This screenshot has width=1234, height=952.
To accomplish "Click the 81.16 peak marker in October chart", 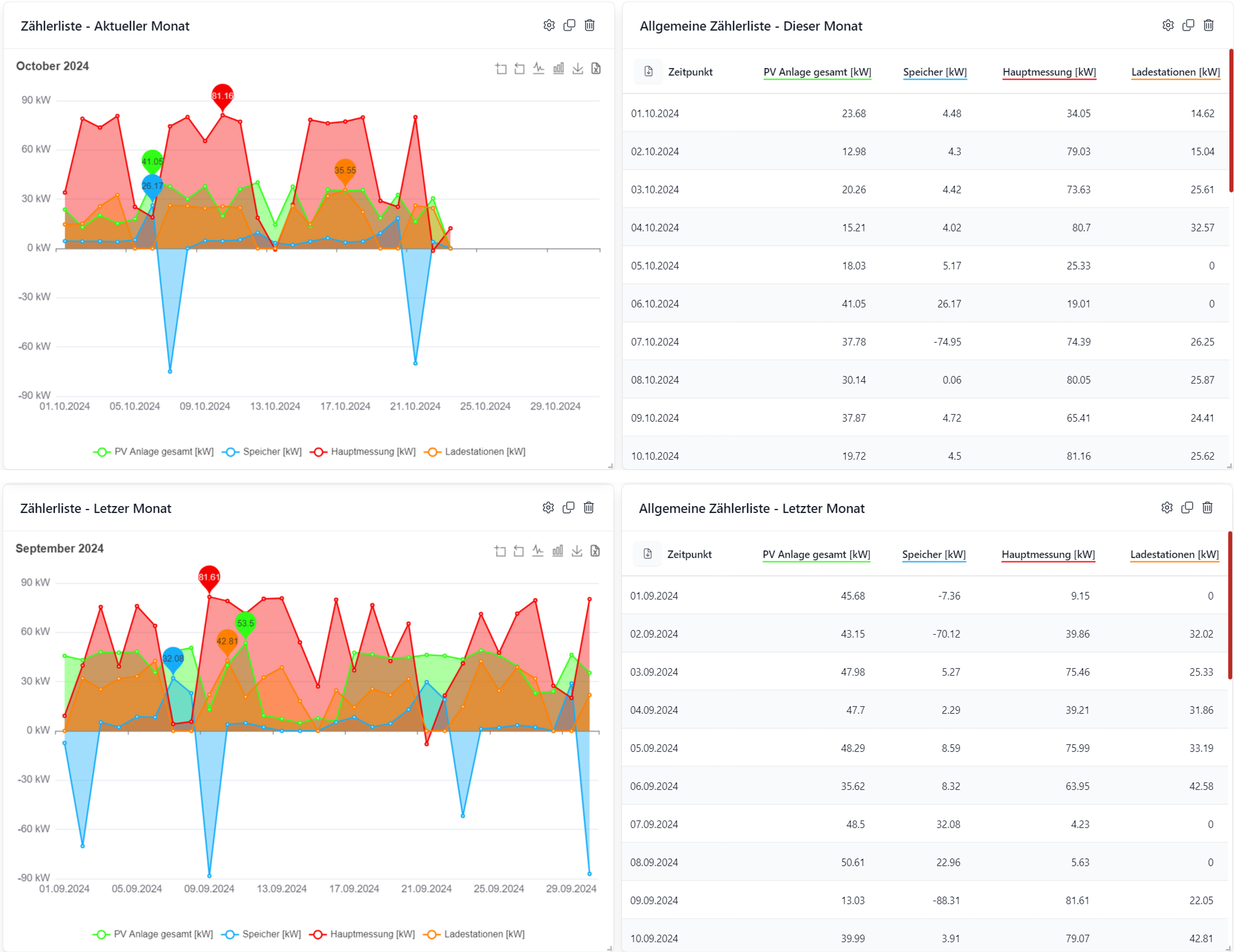I will 223,96.
